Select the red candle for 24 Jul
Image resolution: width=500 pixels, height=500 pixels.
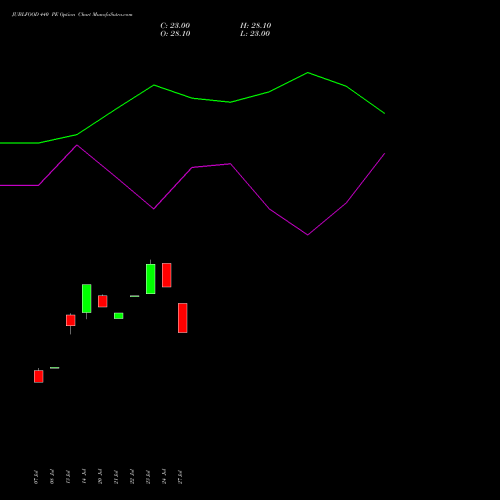pyautogui.click(x=167, y=275)
